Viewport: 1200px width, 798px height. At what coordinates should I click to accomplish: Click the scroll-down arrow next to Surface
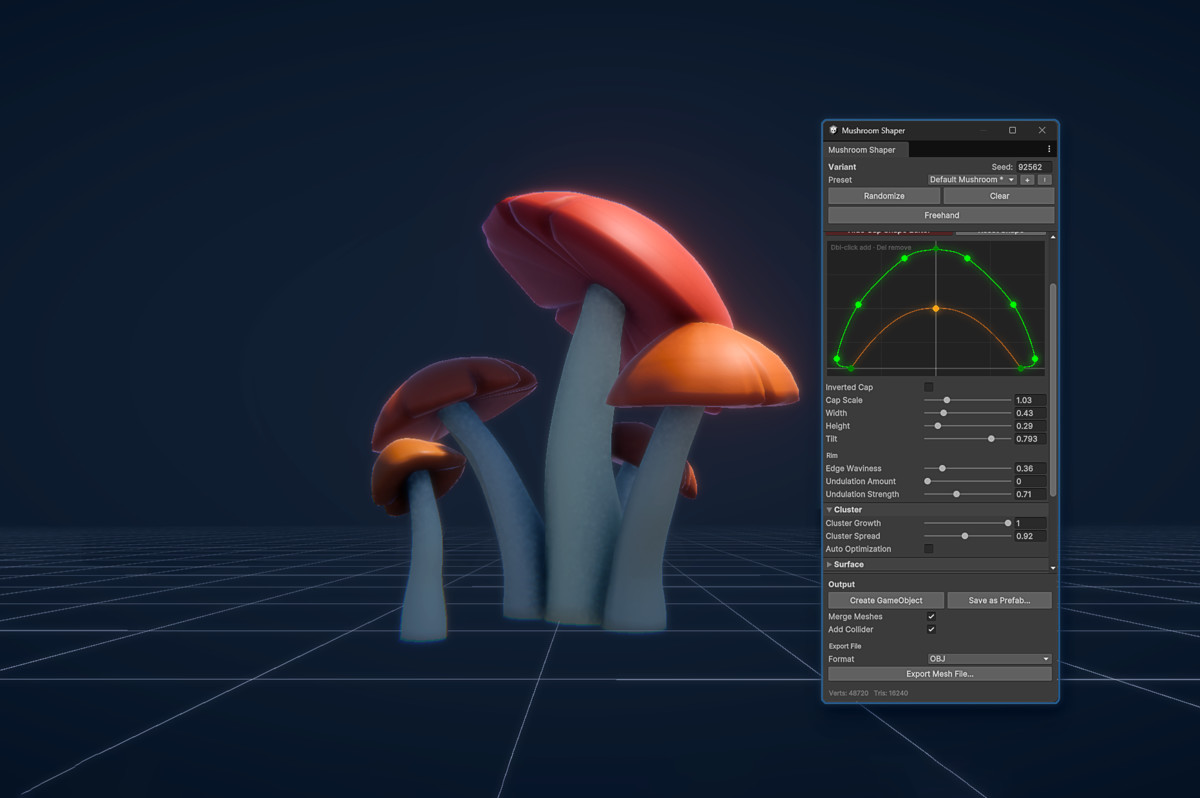click(1052, 567)
